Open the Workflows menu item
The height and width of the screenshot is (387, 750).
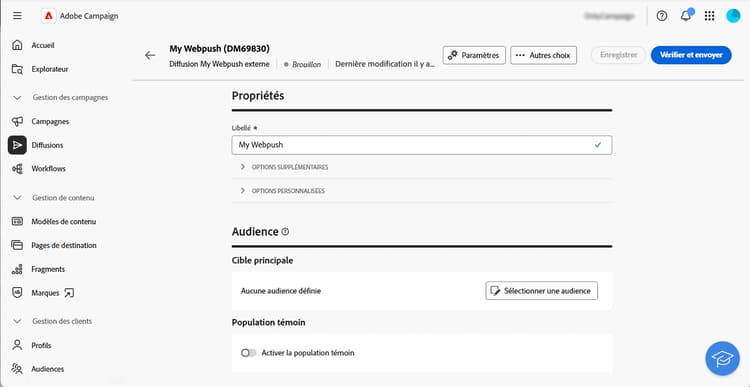(48, 169)
